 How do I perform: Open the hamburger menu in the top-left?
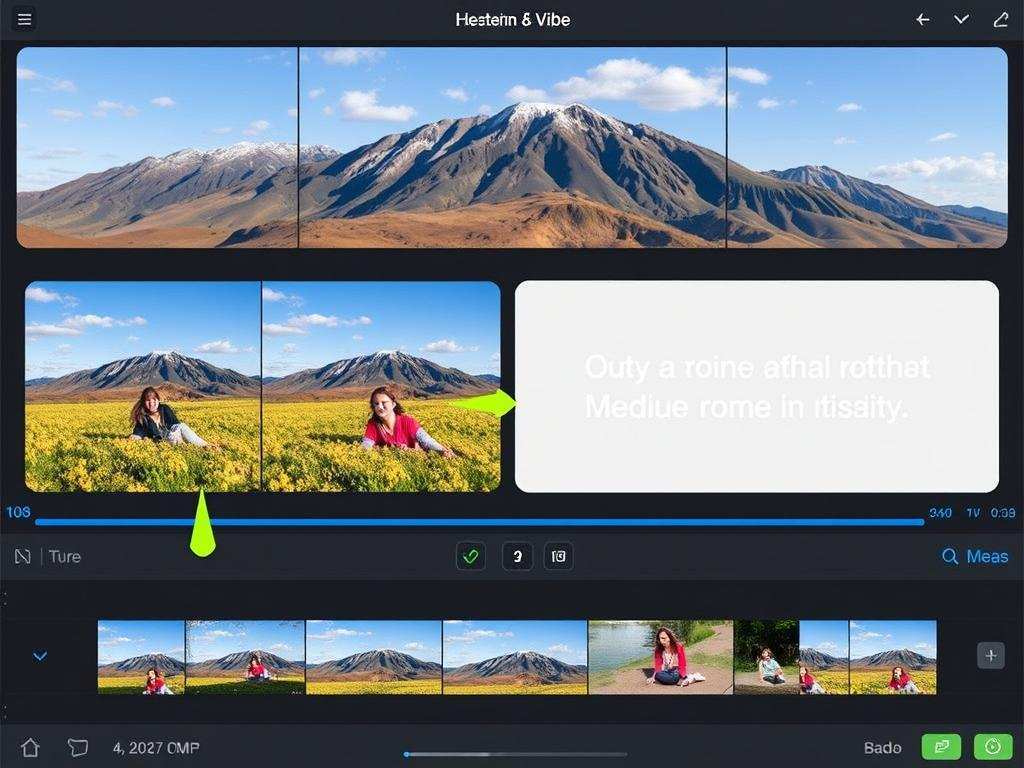tap(25, 19)
